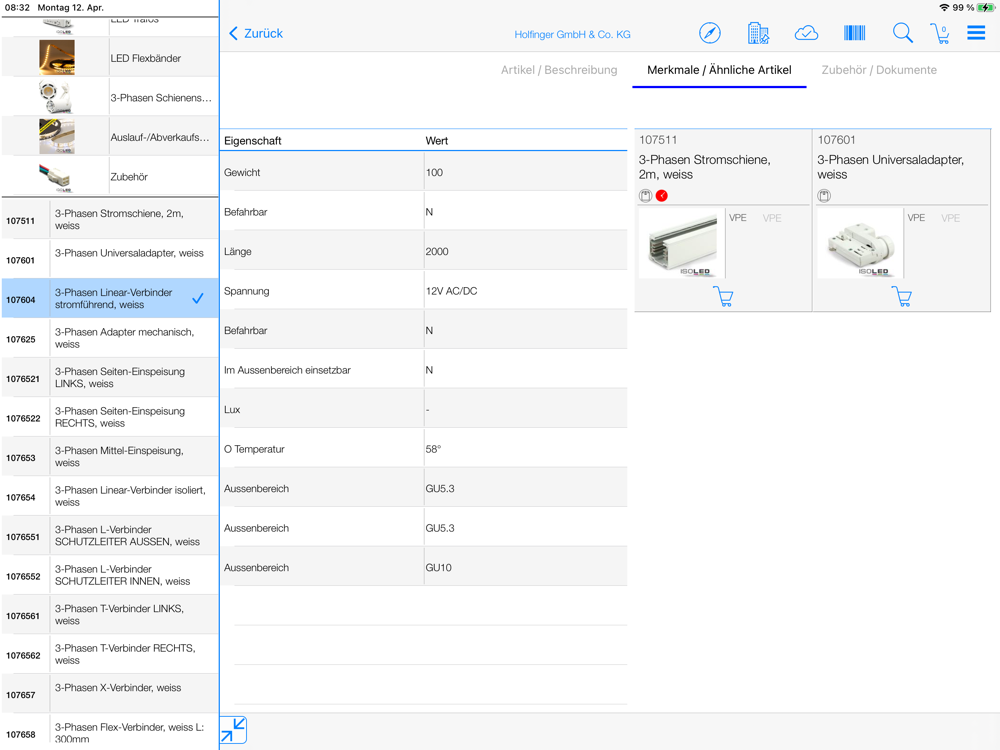Select 107653 3-Phasen Mittel-Einspeisung
The width and height of the screenshot is (1000, 750).
110,457
